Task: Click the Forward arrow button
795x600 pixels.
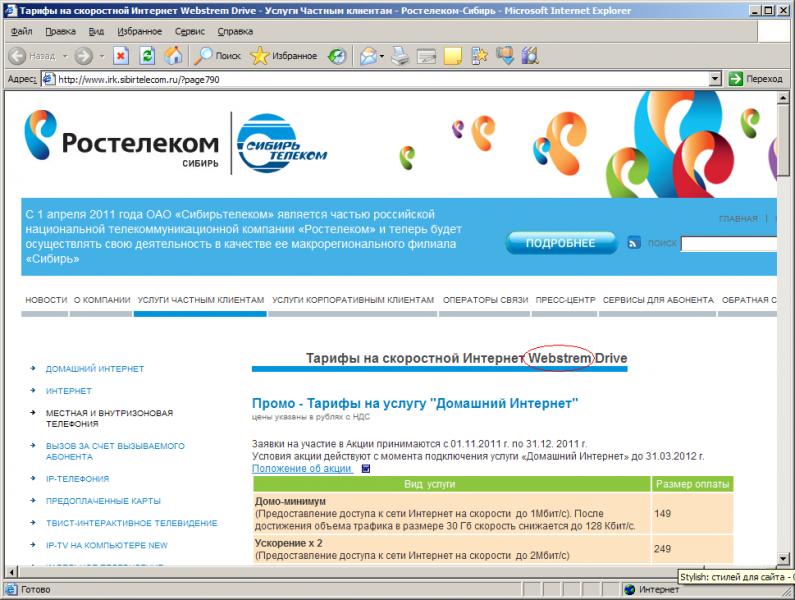Action: point(84,56)
